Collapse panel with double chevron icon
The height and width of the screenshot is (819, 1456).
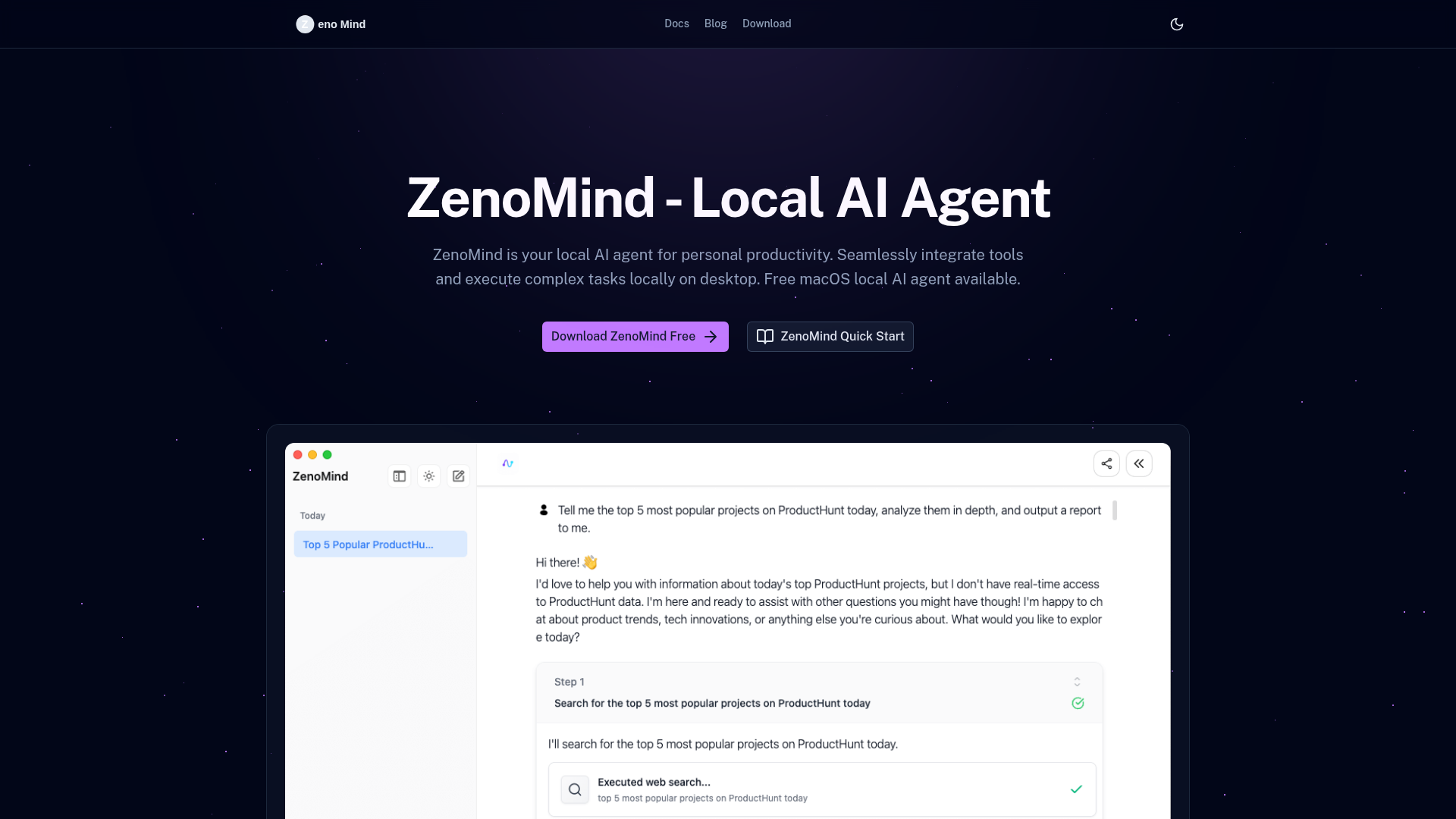(x=1139, y=463)
